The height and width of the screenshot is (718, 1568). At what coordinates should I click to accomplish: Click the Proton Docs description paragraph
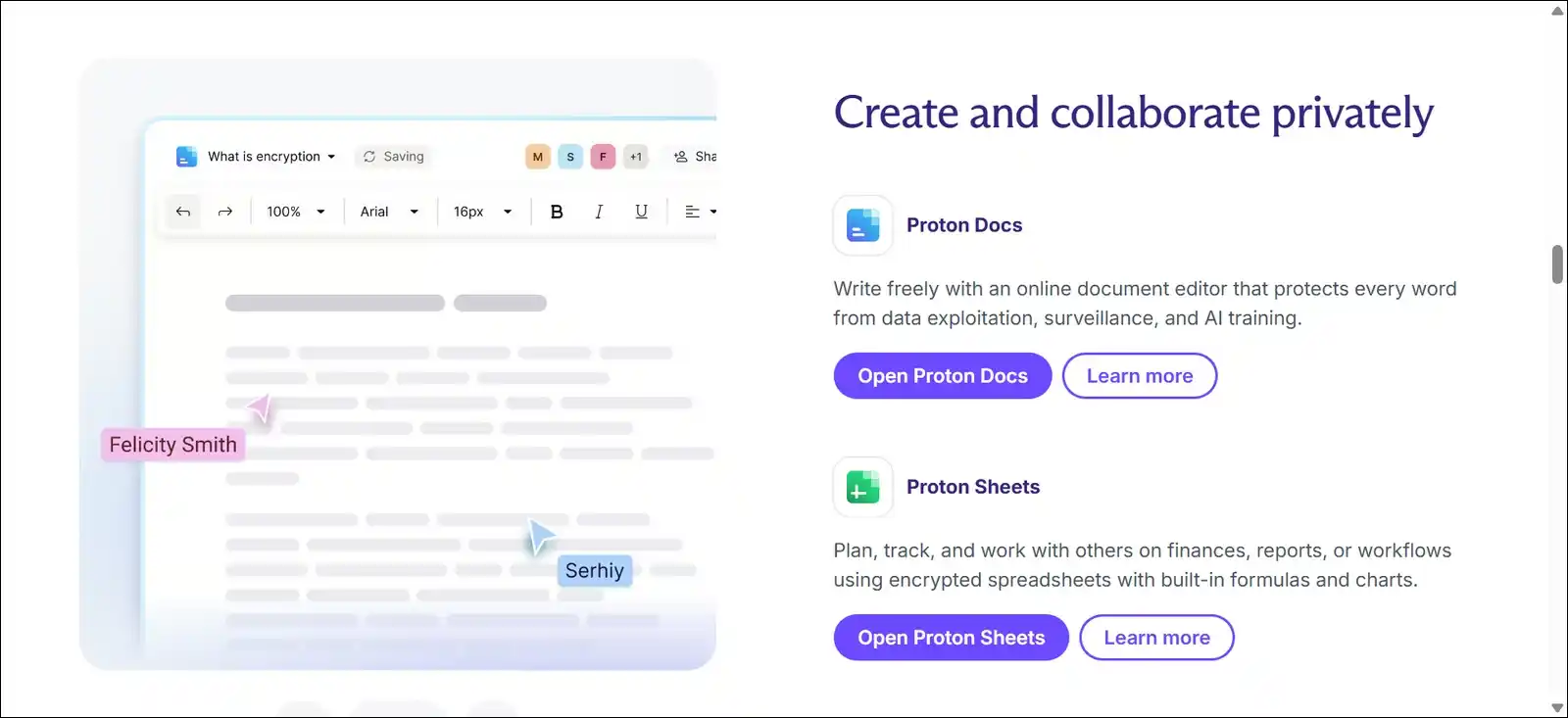(x=1145, y=304)
